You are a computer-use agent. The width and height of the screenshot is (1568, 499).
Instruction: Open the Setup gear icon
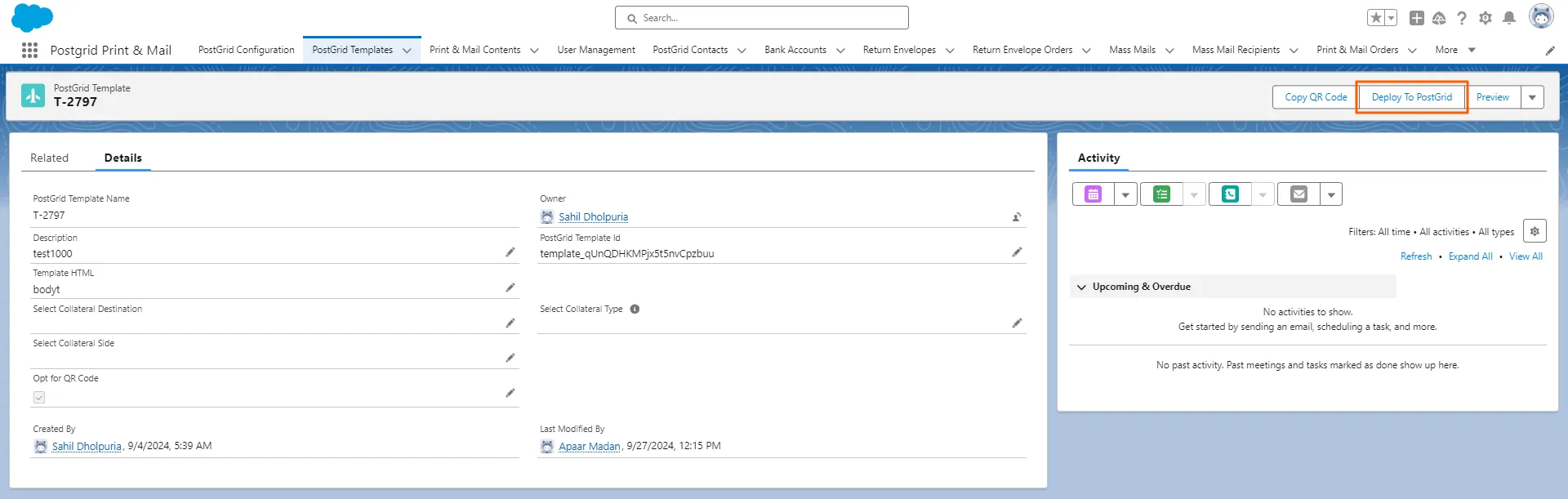[x=1486, y=18]
